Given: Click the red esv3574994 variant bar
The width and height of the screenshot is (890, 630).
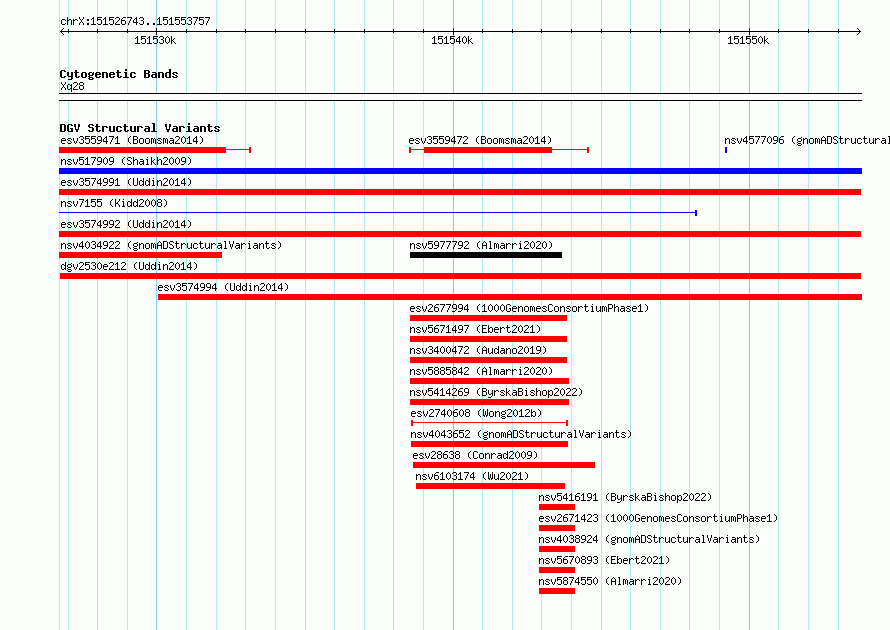Looking at the screenshot, I should pyautogui.click(x=510, y=297).
